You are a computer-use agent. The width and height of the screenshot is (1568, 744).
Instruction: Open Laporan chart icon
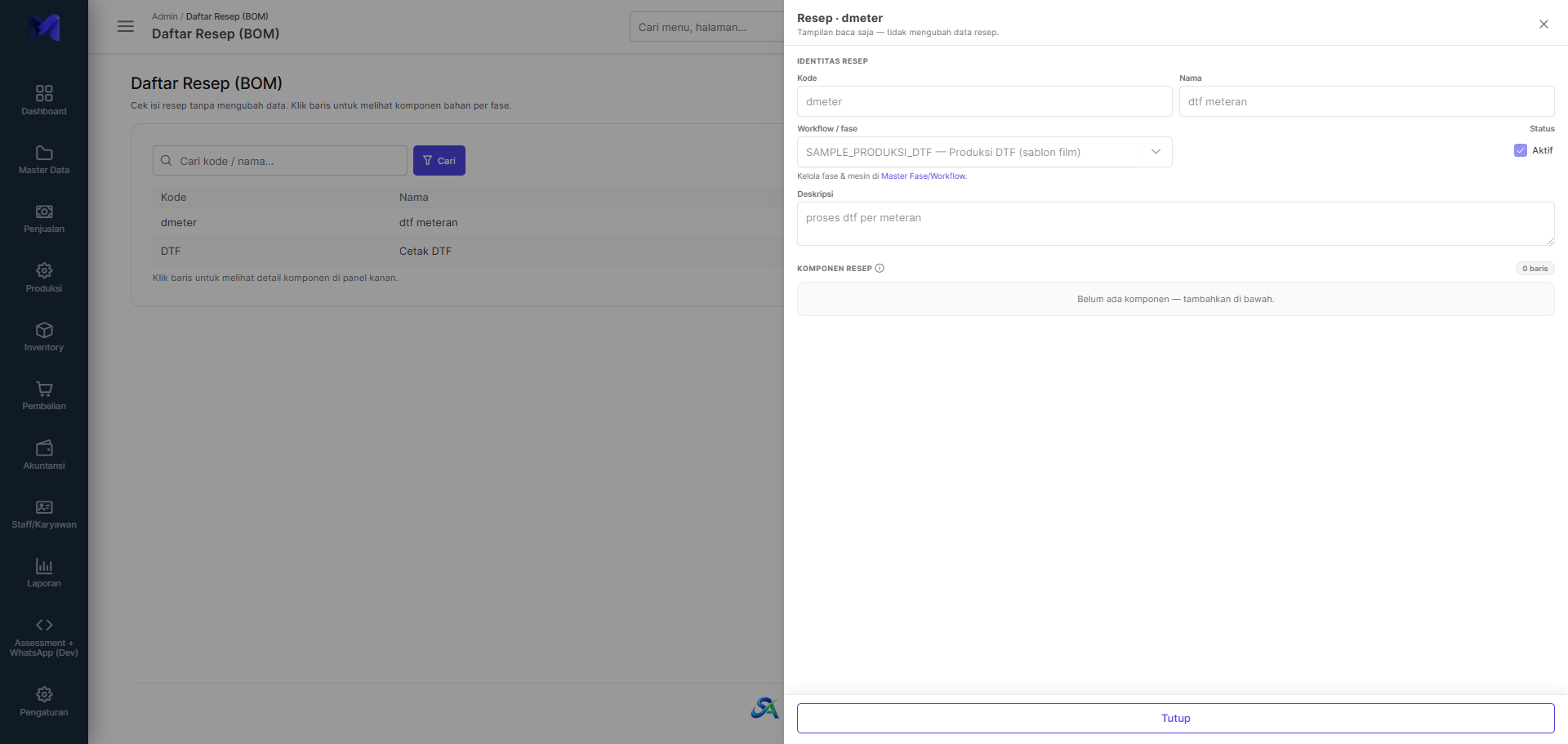tap(44, 566)
